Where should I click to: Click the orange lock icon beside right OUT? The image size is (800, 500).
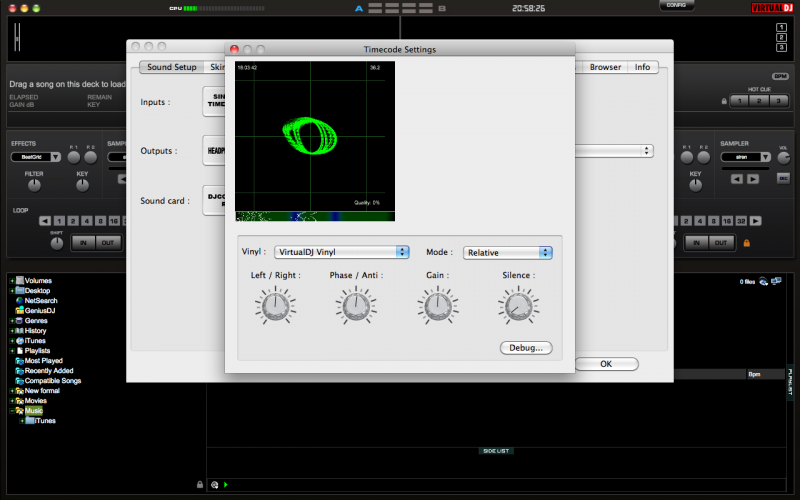coord(746,243)
